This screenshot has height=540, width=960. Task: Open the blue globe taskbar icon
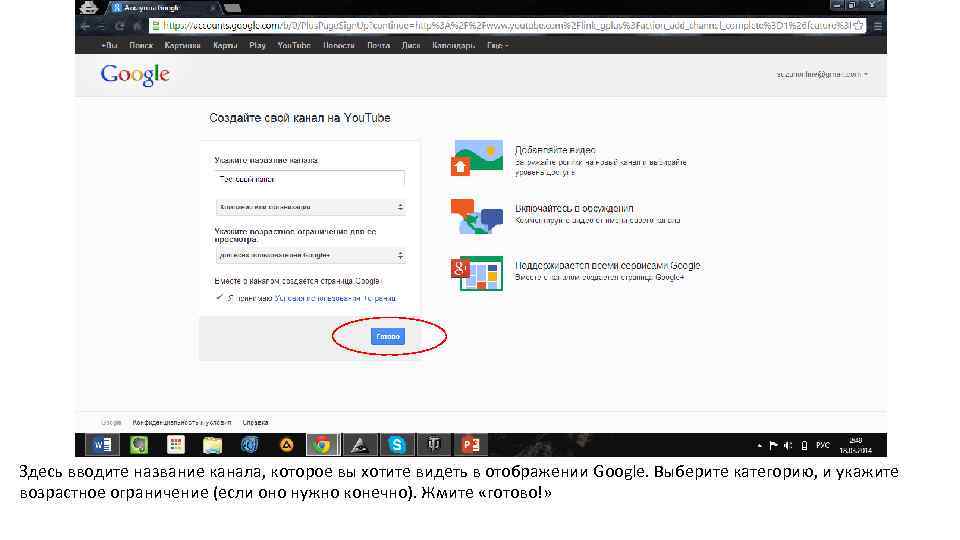pyautogui.click(x=249, y=445)
